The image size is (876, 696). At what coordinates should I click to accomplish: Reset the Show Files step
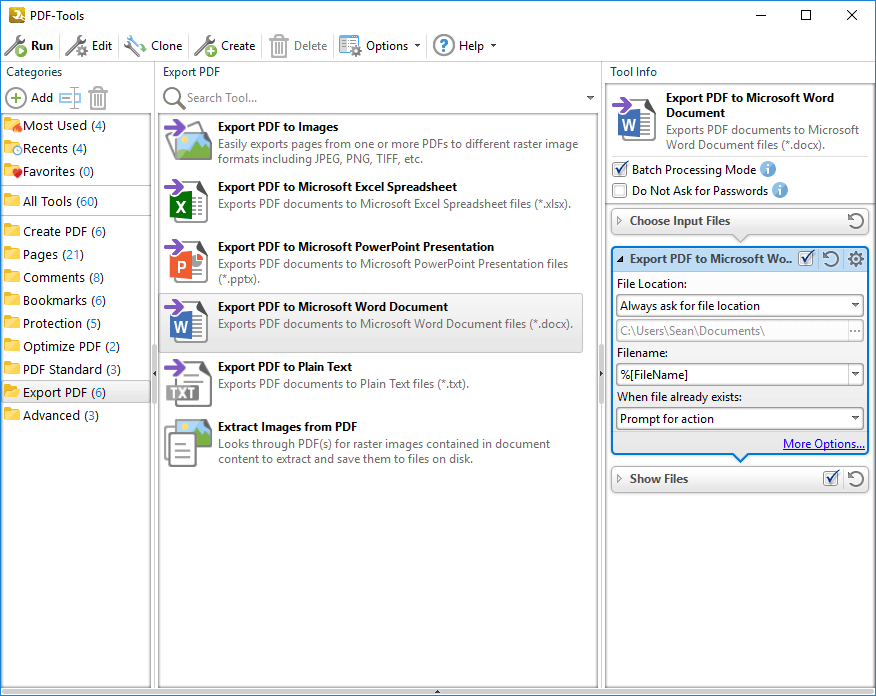(855, 479)
